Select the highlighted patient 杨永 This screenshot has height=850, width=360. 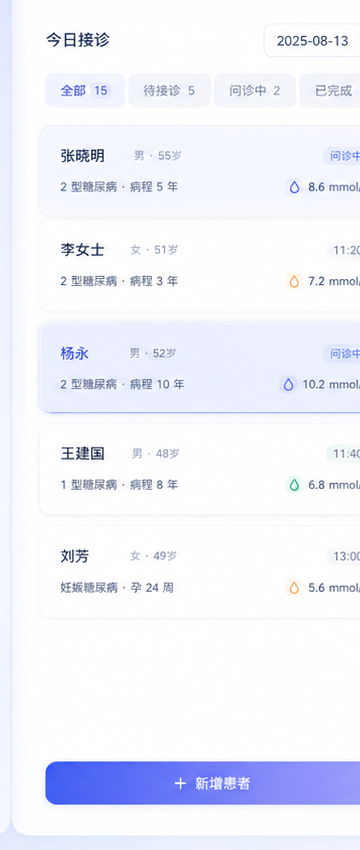tap(200, 368)
